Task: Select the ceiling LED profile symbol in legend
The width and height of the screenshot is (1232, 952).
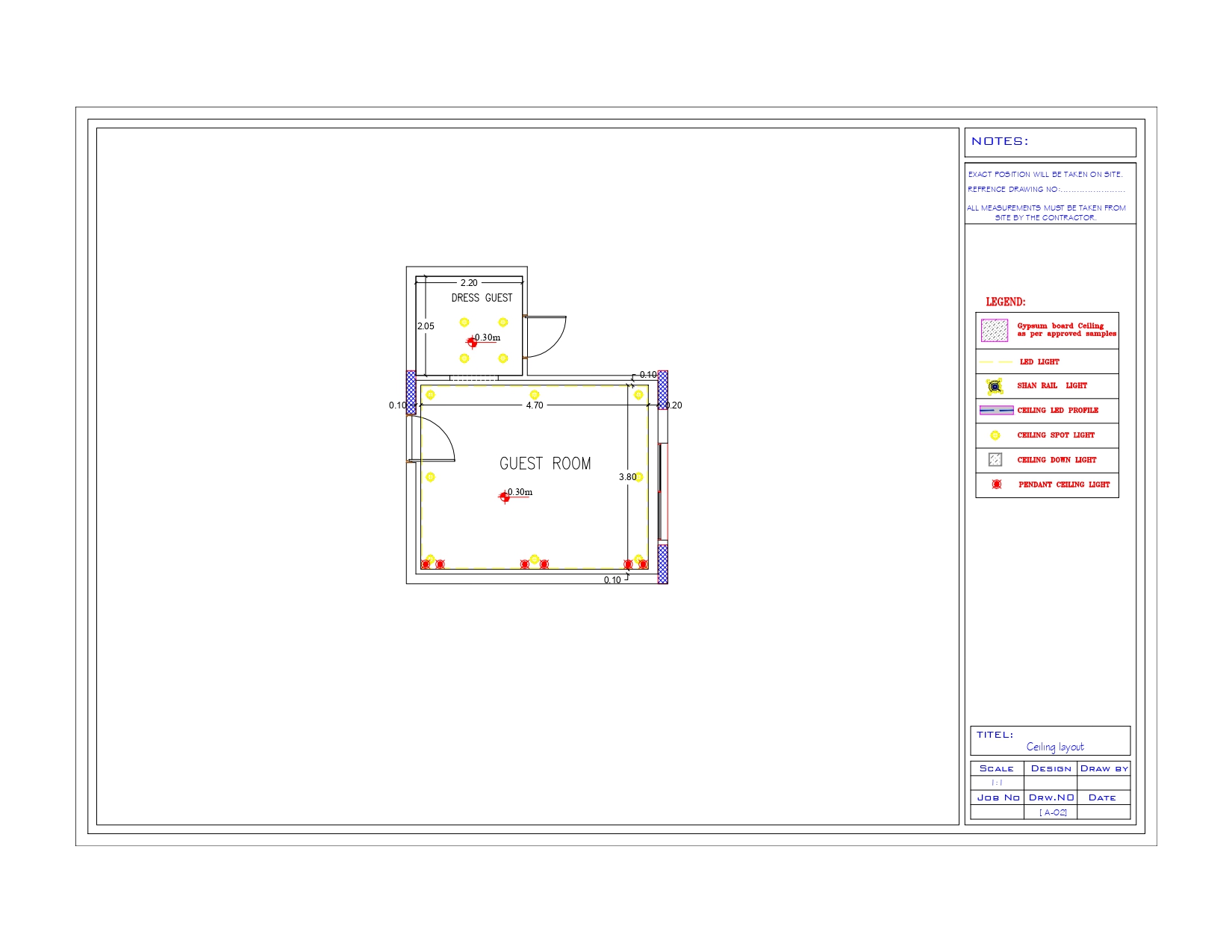Action: [x=997, y=410]
